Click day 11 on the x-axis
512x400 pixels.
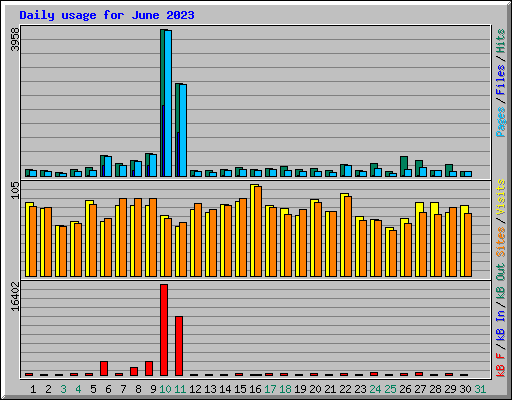click(180, 389)
